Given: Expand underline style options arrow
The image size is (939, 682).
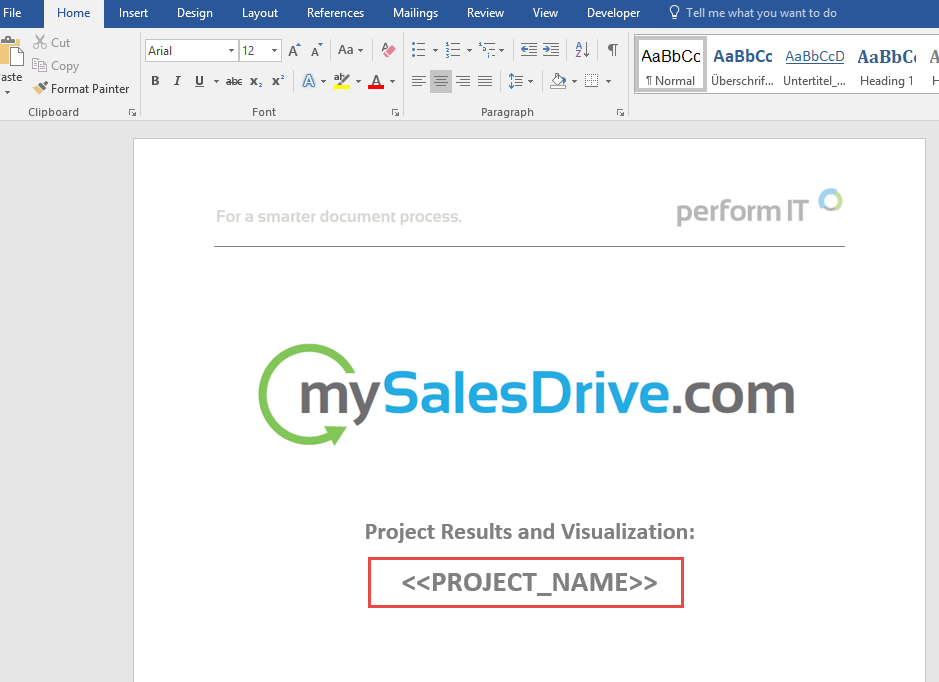Looking at the screenshot, I should click(x=216, y=81).
